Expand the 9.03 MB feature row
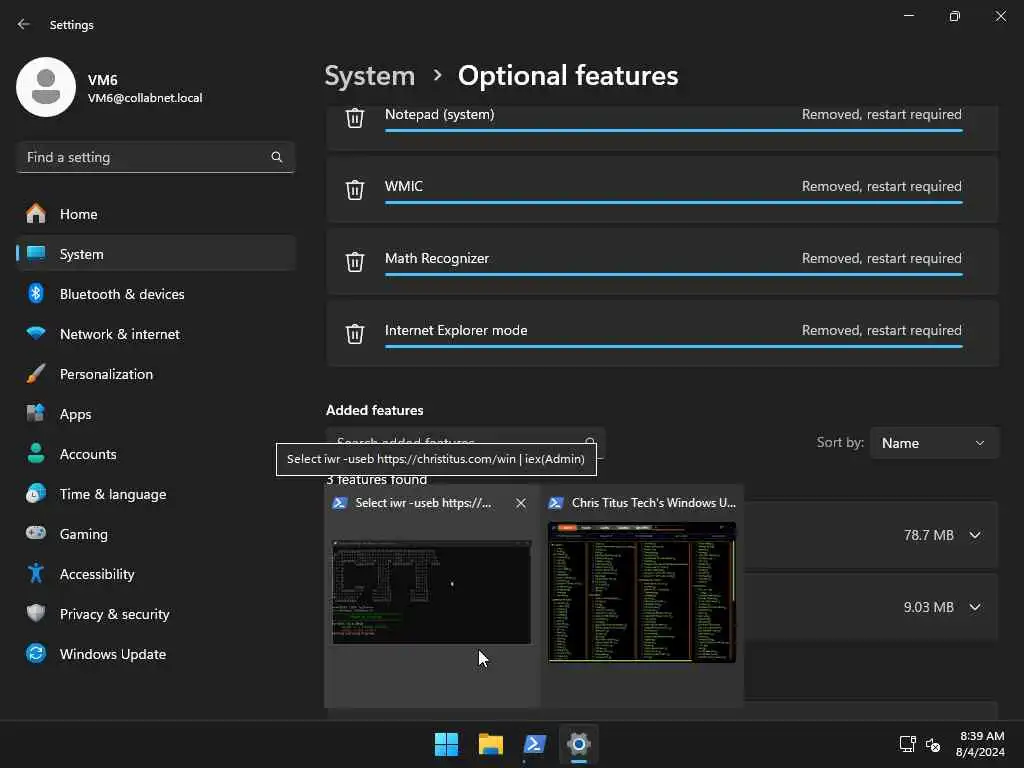1024x768 pixels. click(975, 607)
